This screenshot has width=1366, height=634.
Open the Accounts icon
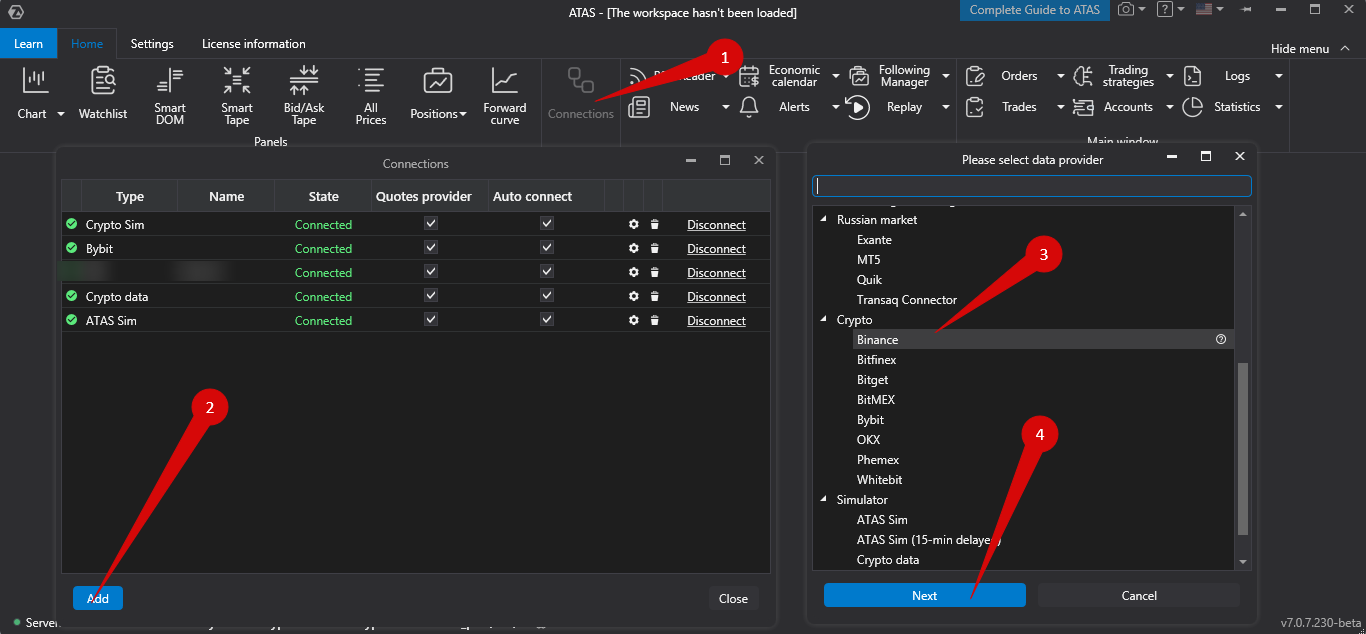point(1083,107)
